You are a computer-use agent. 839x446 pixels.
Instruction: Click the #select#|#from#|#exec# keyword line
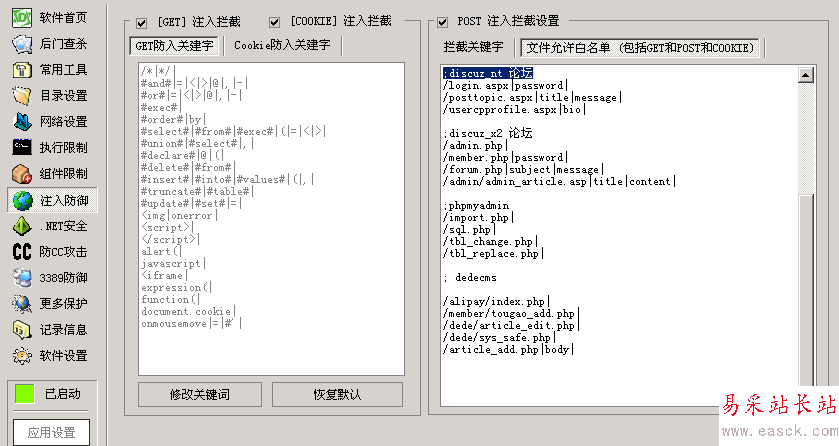coord(233,132)
